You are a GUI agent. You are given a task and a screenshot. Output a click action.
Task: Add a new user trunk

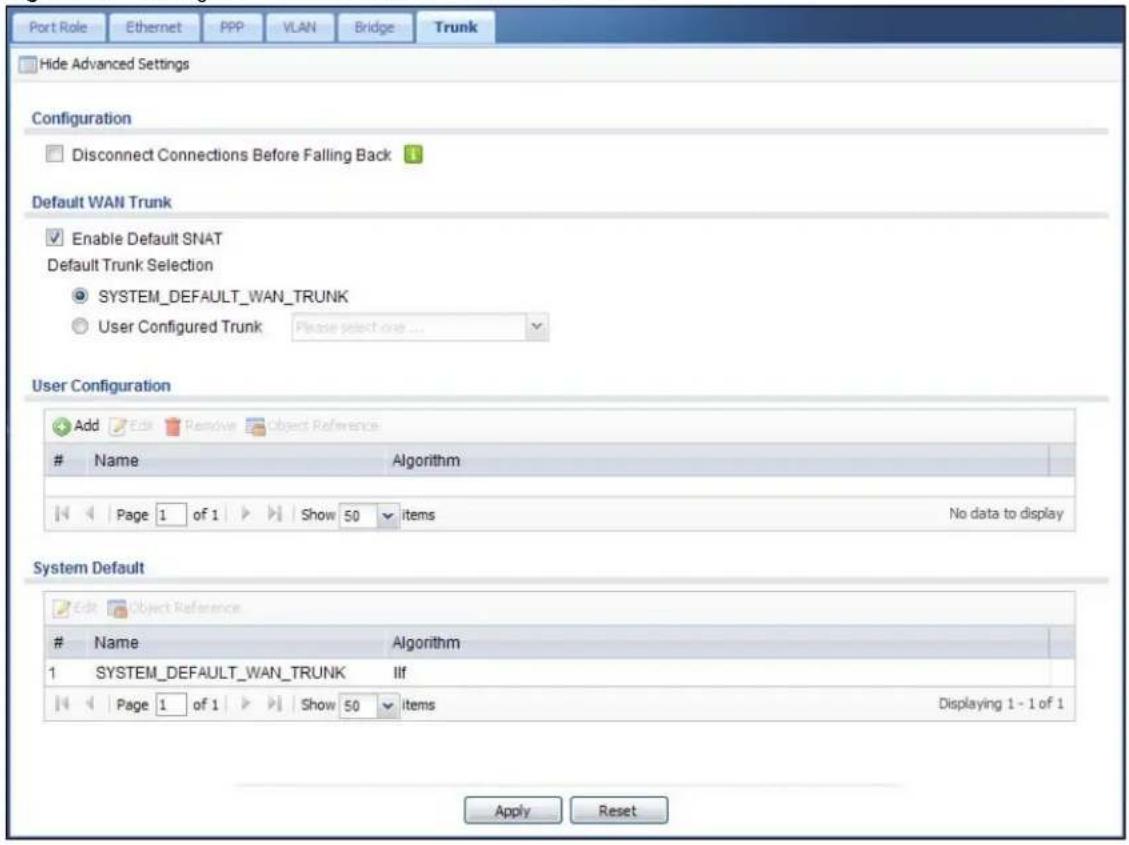[x=76, y=425]
